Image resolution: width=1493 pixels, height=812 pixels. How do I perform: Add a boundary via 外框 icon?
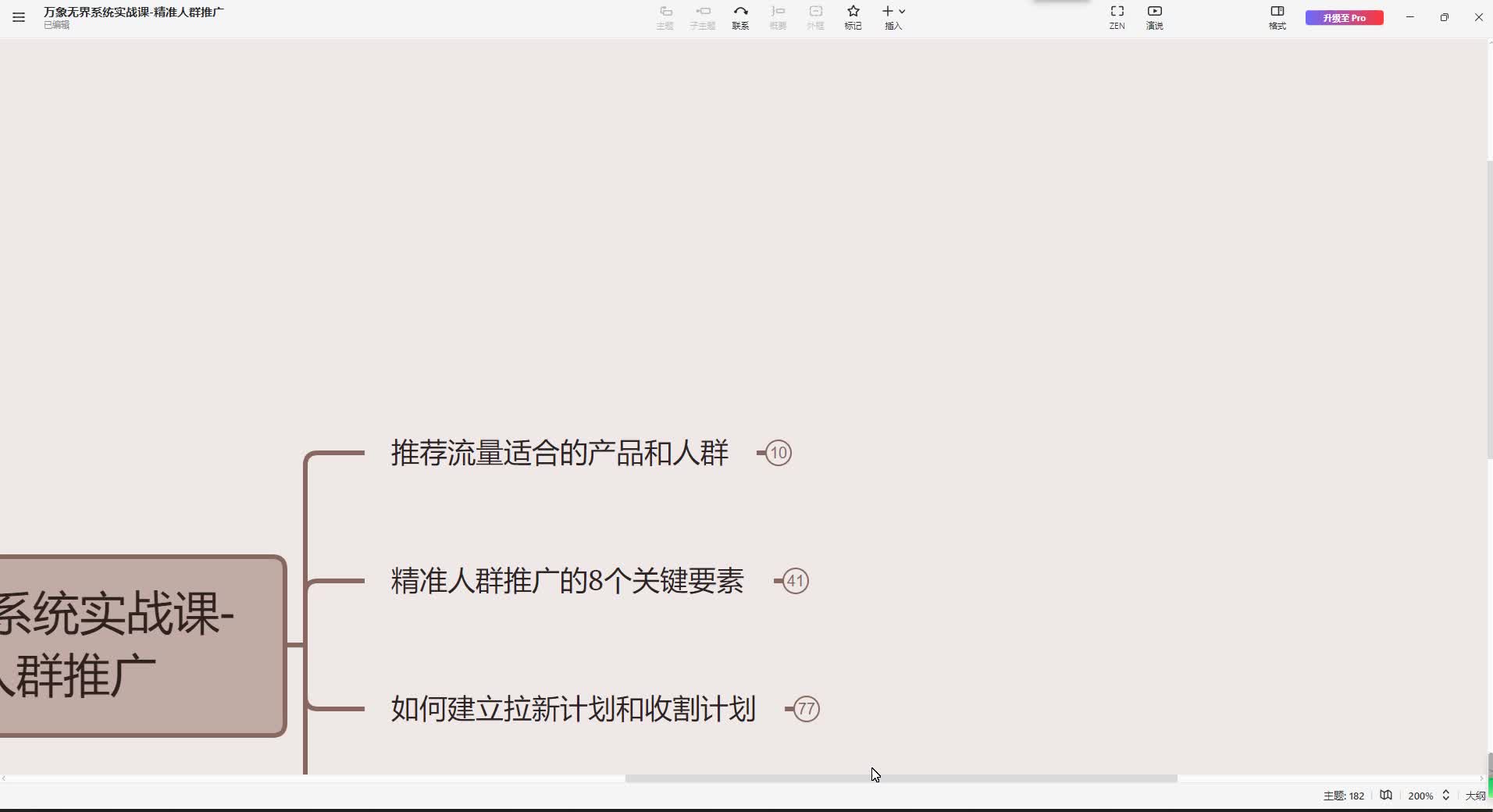click(815, 17)
